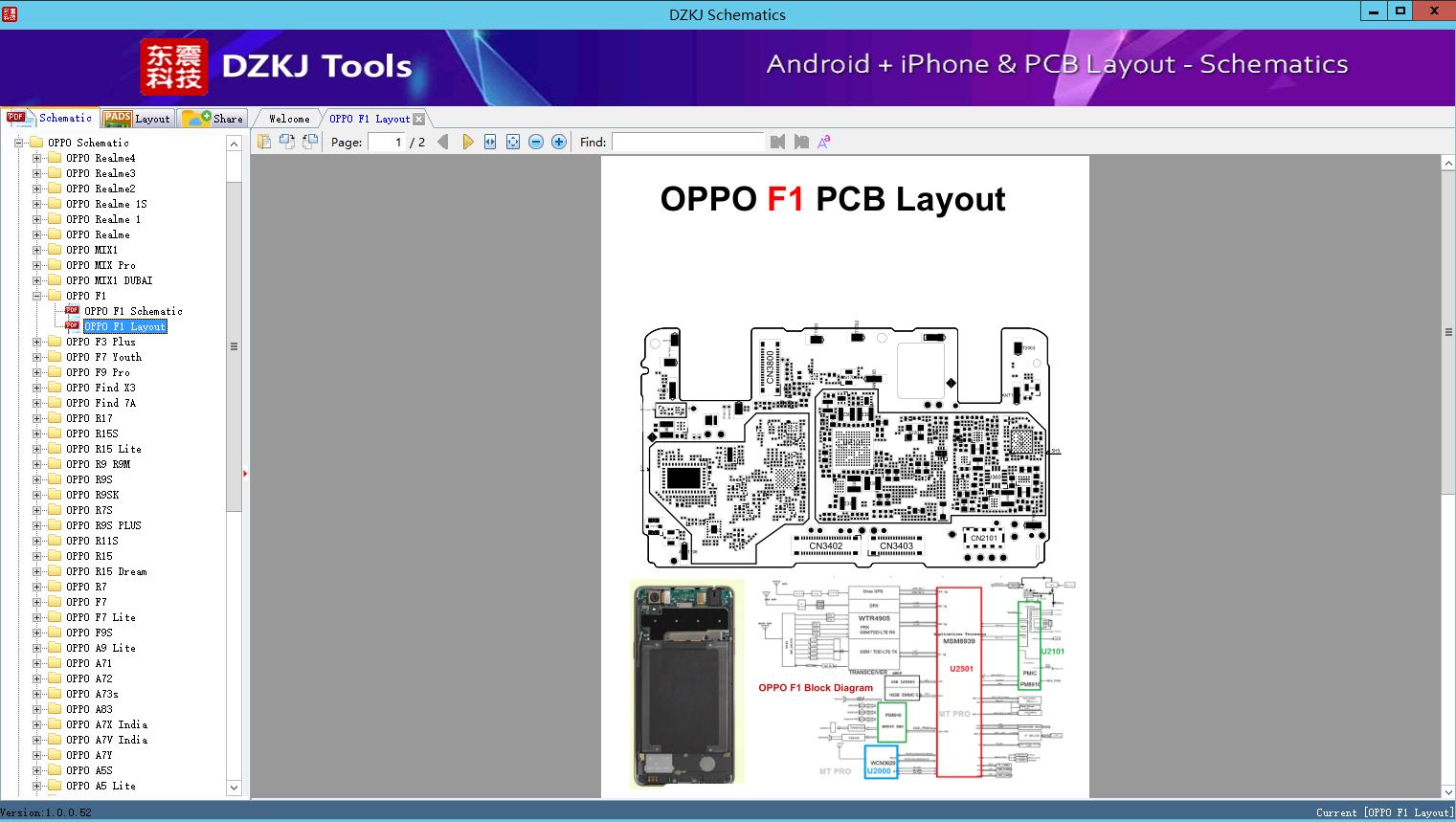Go to the next page arrow

(467, 142)
